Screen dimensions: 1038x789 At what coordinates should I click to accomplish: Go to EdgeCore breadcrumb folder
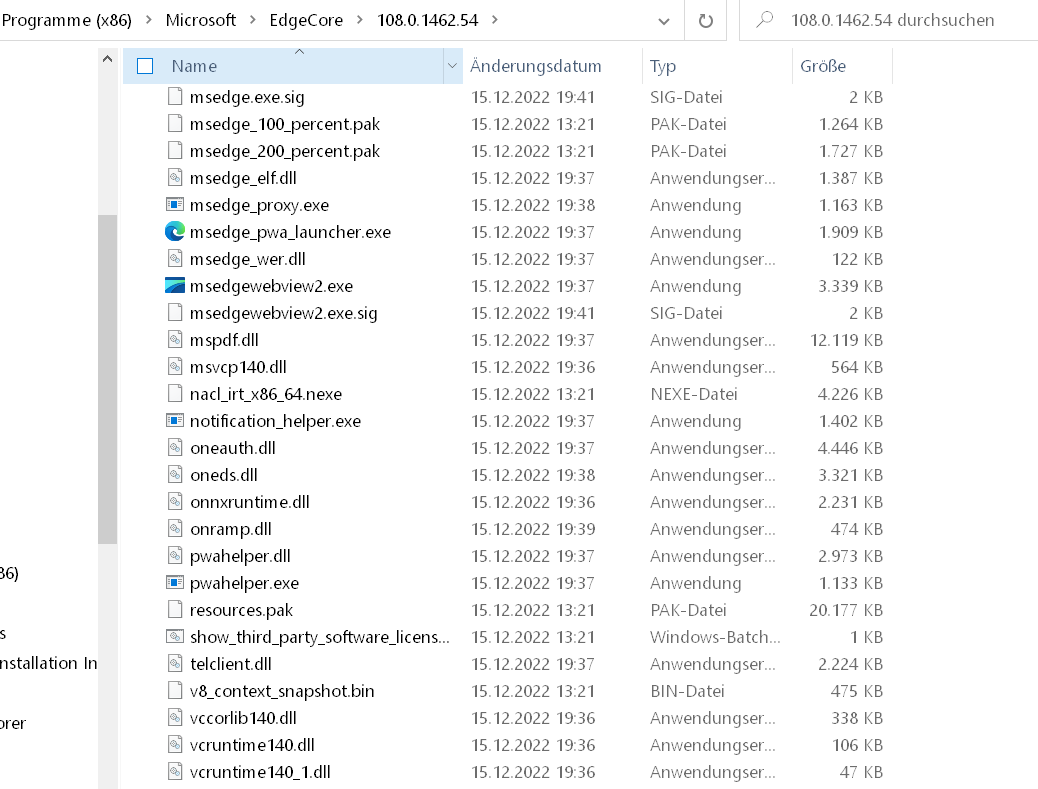pyautogui.click(x=306, y=21)
